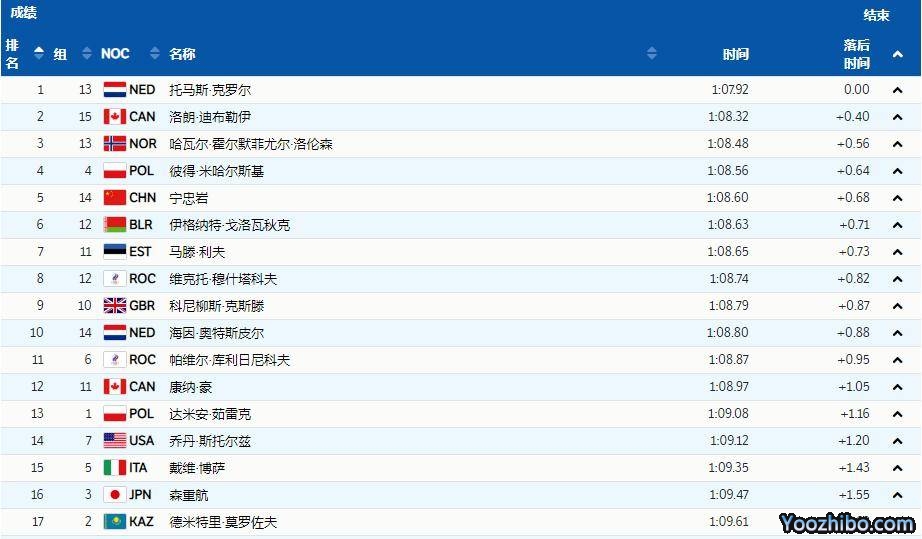The height and width of the screenshot is (539, 922).
Task: Click the Japan flag beside JPN
Action: (114, 495)
